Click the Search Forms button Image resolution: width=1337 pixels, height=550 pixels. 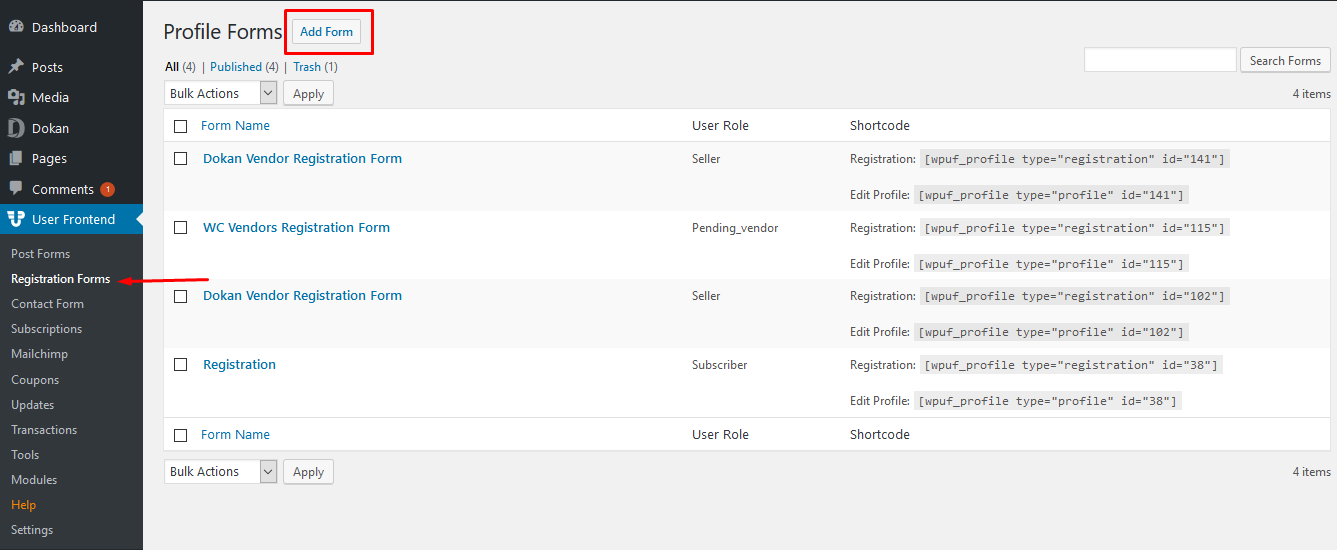[x=1286, y=60]
